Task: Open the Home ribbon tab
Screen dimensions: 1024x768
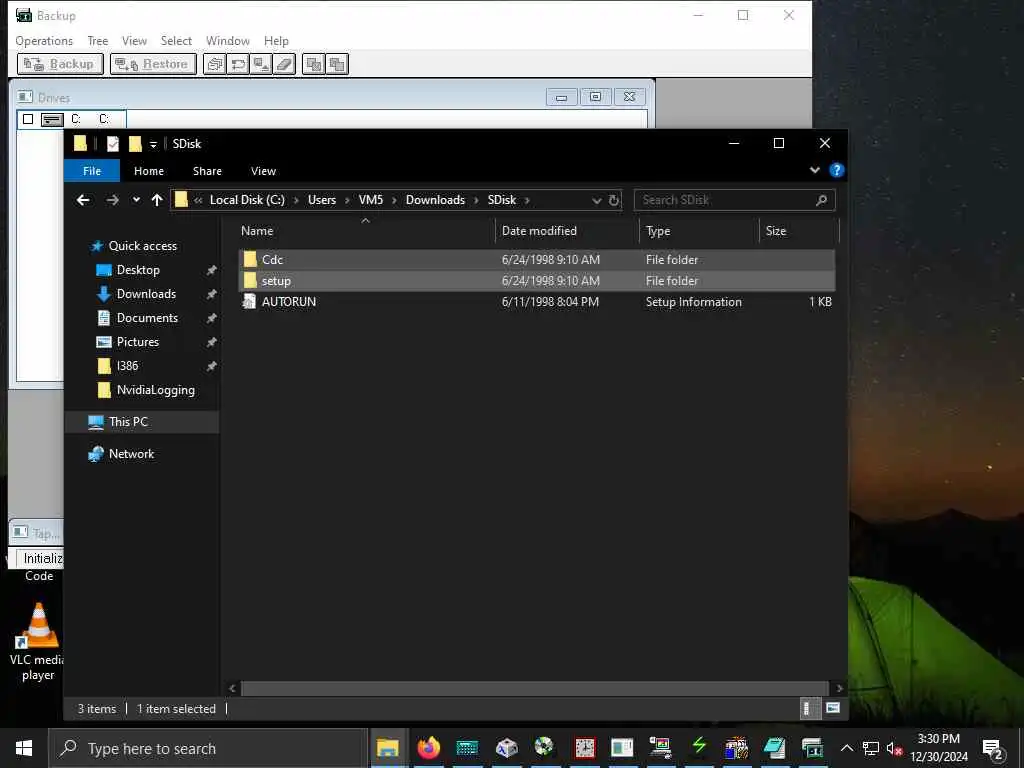Action: [149, 170]
